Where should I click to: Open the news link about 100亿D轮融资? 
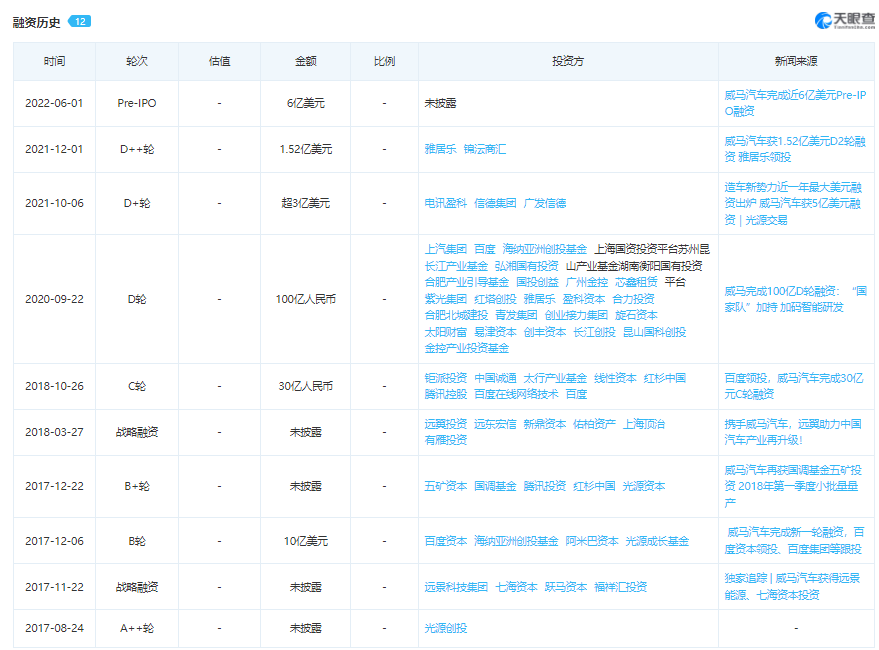(795, 298)
